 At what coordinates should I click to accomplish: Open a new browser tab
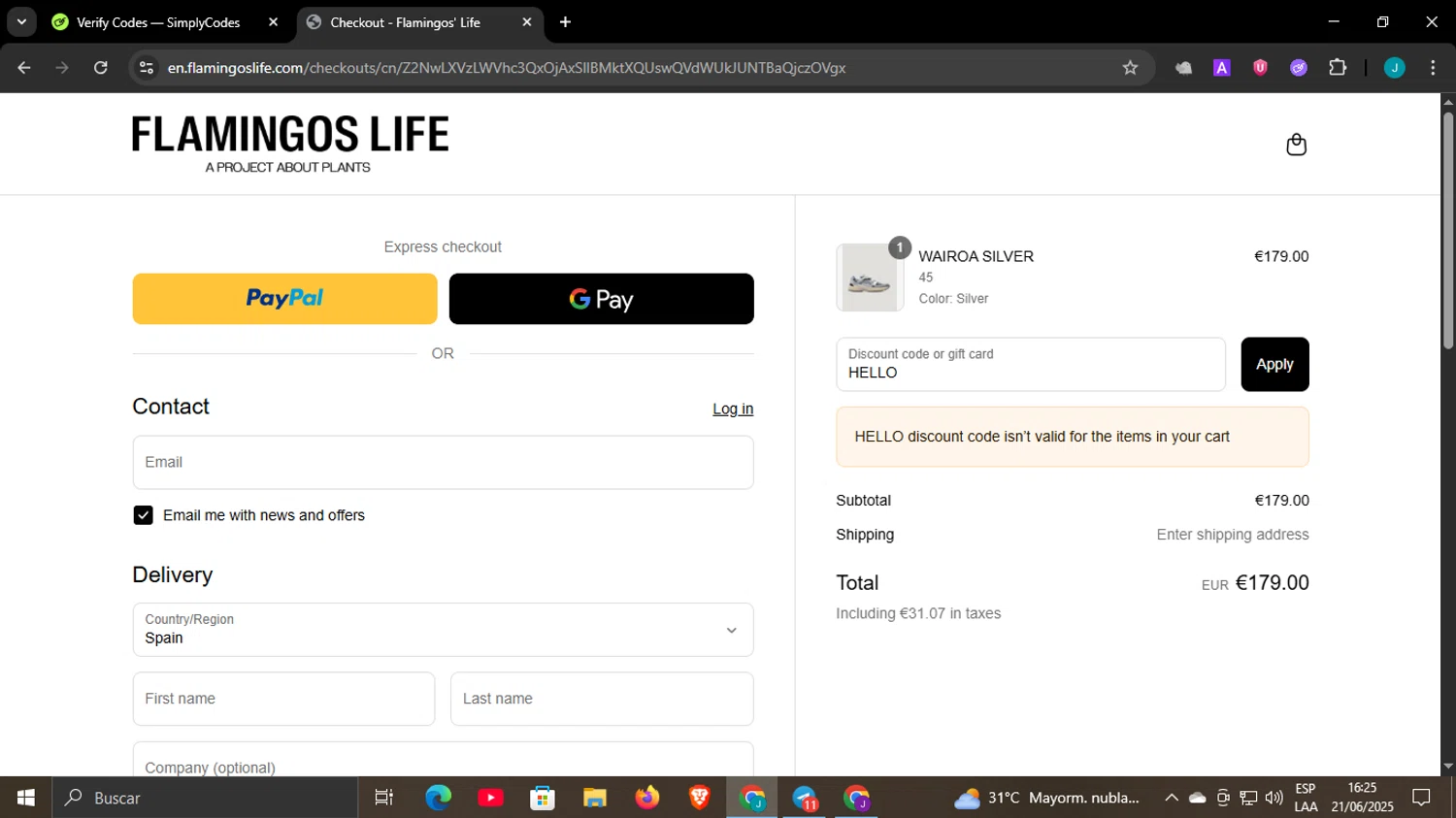tap(566, 22)
